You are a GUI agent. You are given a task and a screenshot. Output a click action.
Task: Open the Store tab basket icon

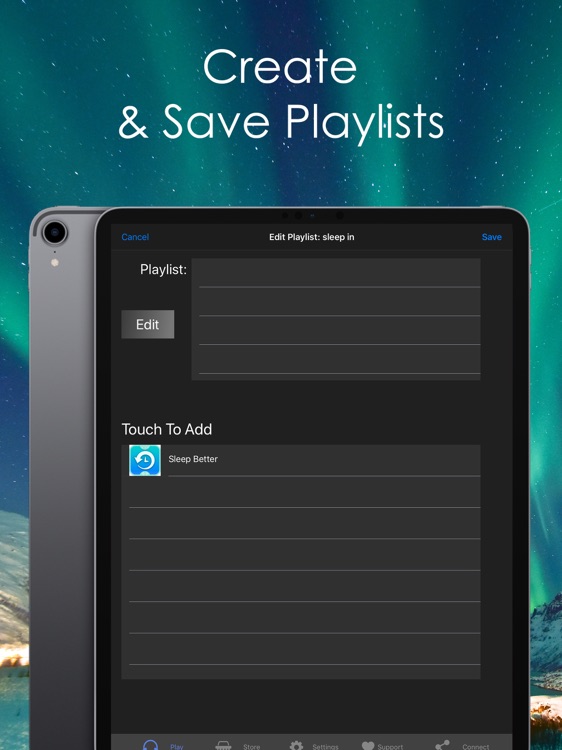pos(223,746)
